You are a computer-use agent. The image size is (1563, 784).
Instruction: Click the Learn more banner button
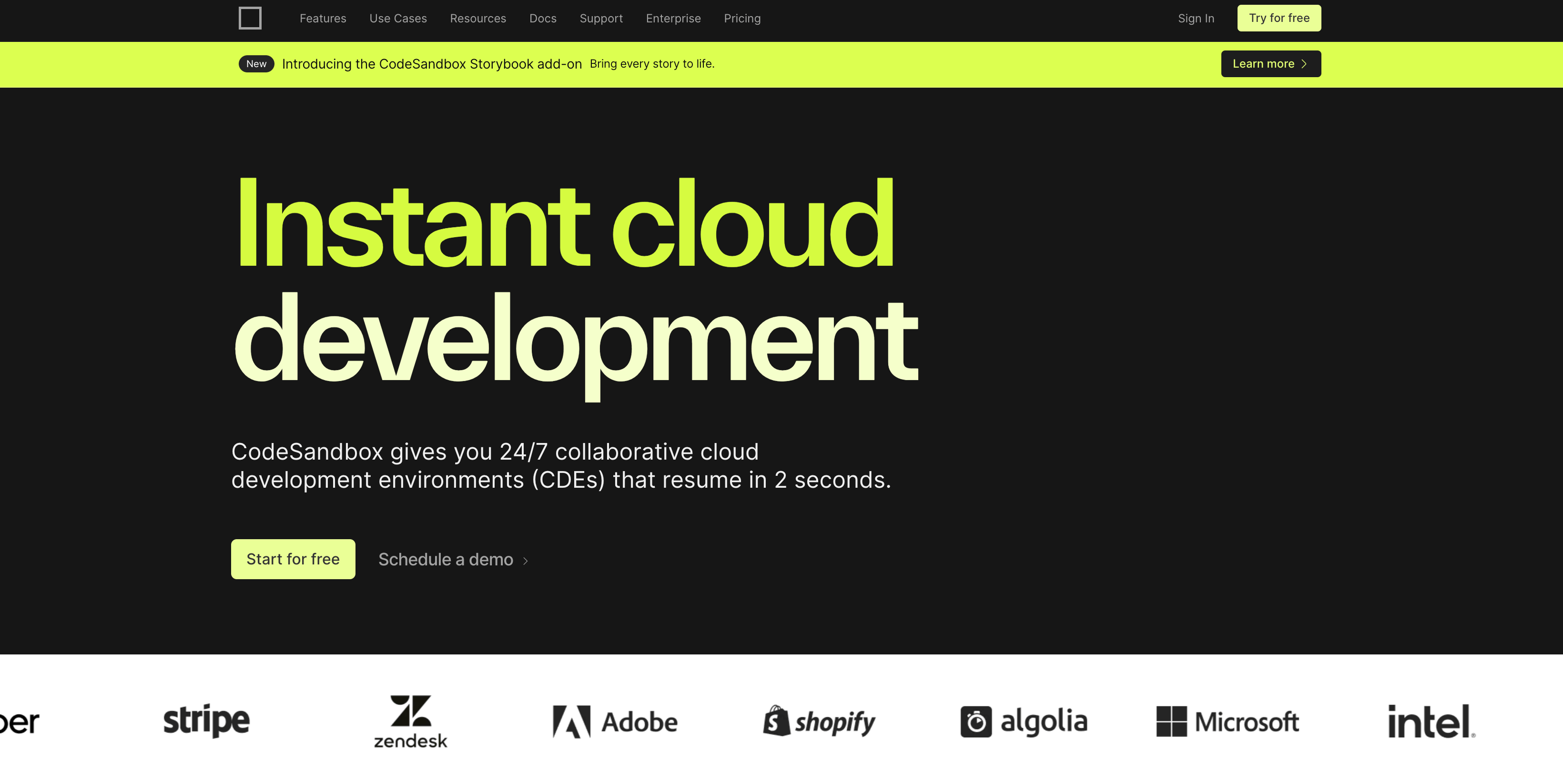1271,64
